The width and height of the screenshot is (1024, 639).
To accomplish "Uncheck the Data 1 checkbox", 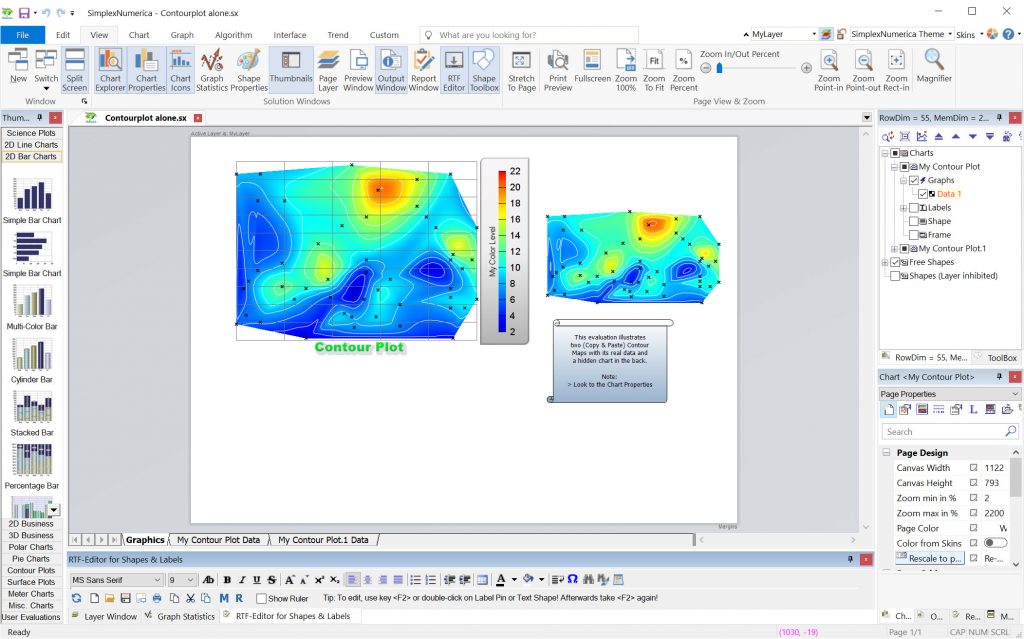I will [923, 194].
